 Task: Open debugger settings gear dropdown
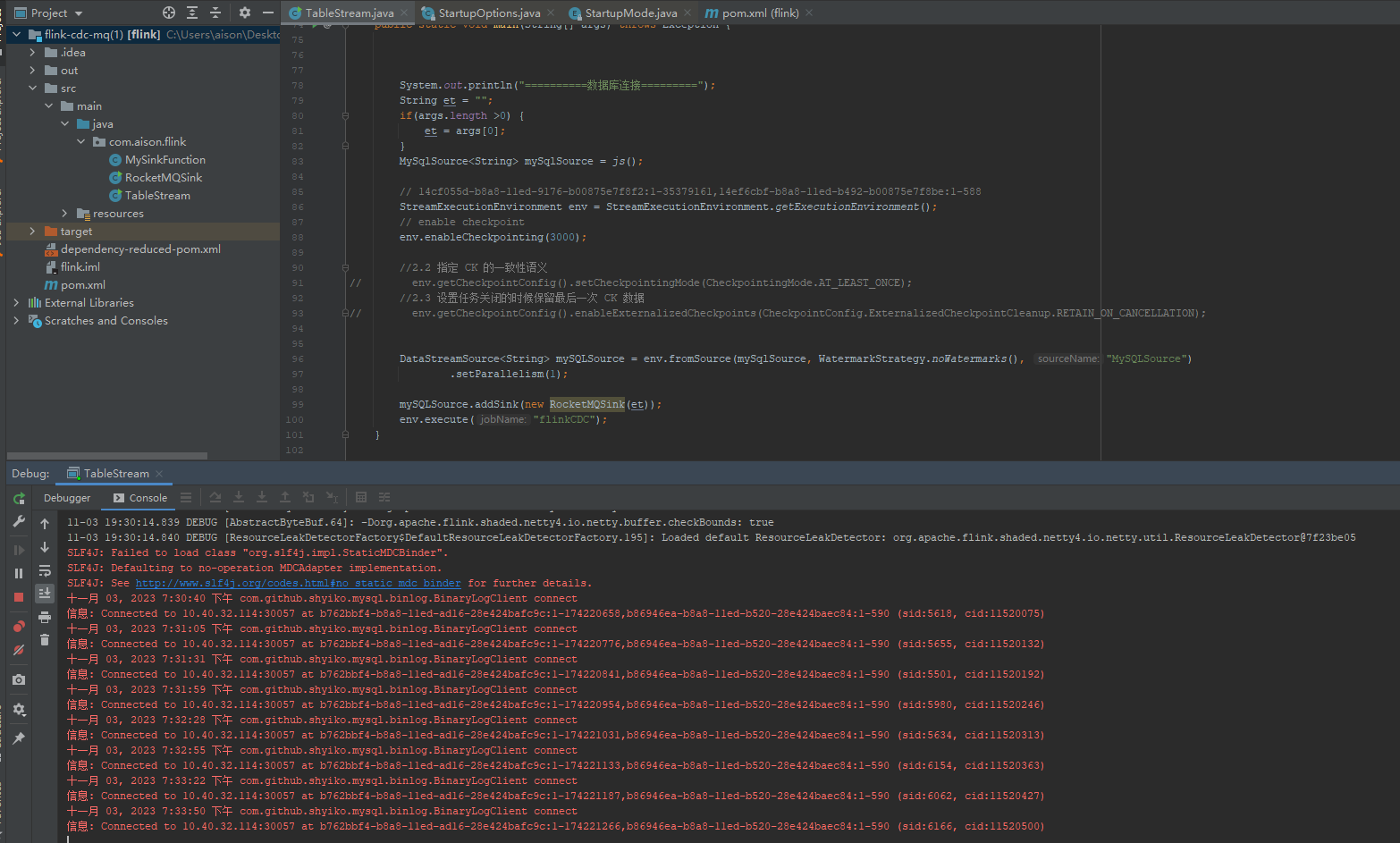pos(19,709)
